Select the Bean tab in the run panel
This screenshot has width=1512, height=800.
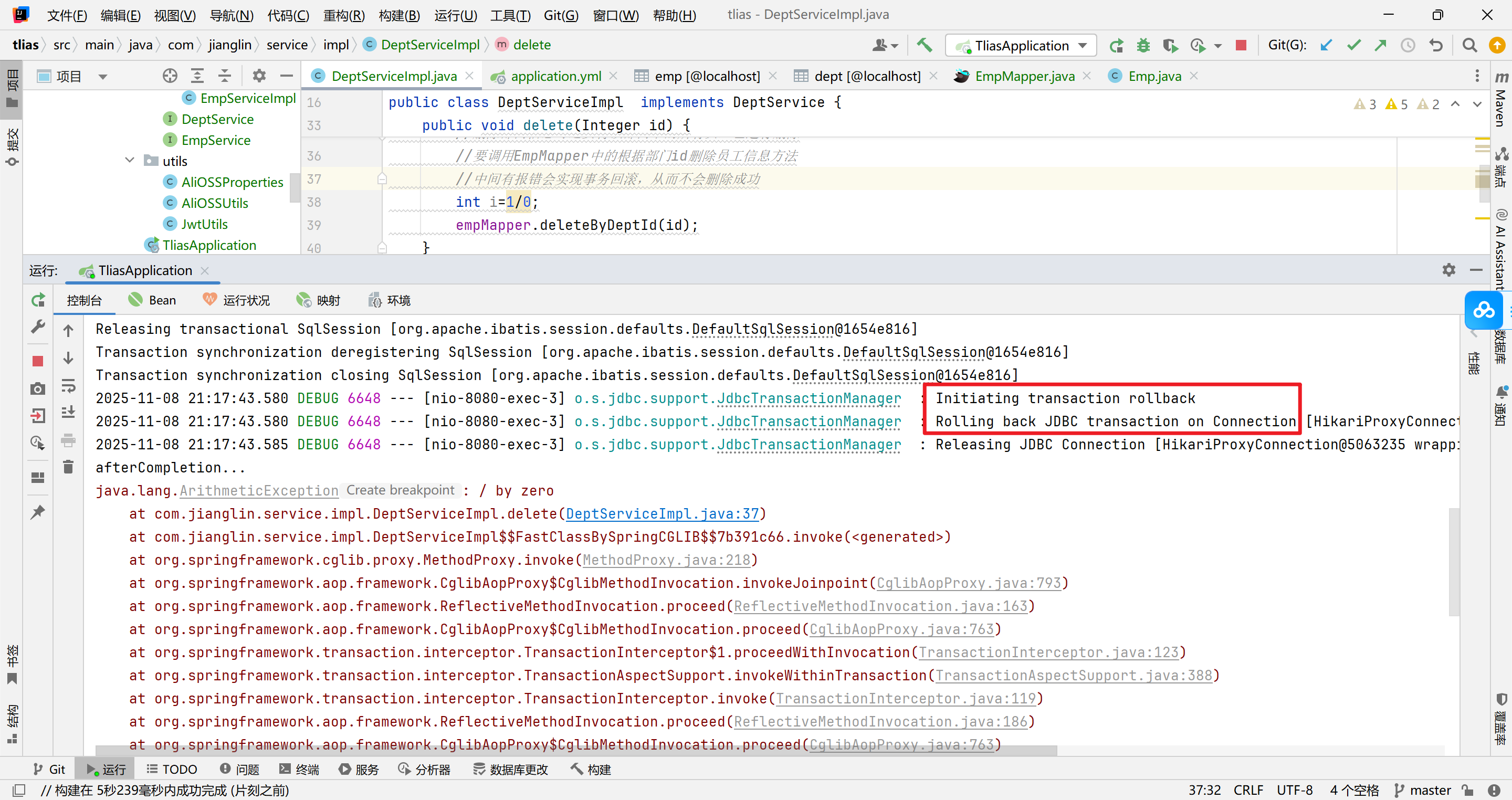point(153,300)
